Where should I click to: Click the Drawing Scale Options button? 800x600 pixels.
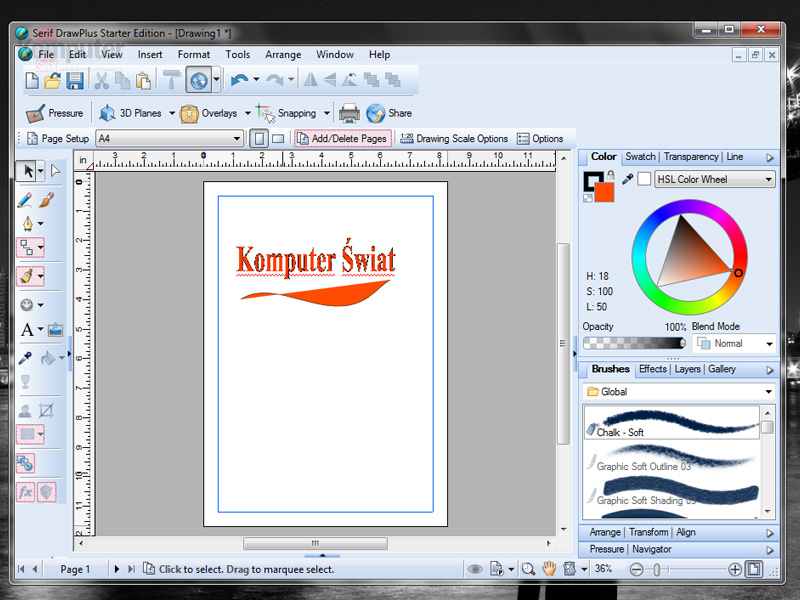point(454,139)
